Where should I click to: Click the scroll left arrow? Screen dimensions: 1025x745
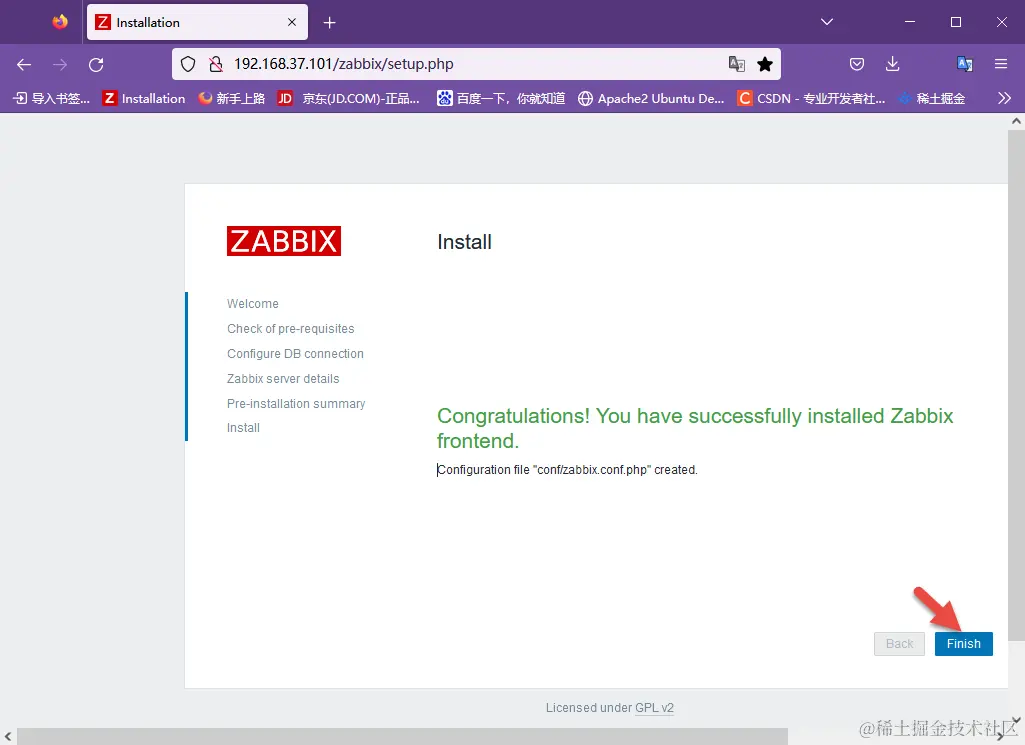click(8, 737)
